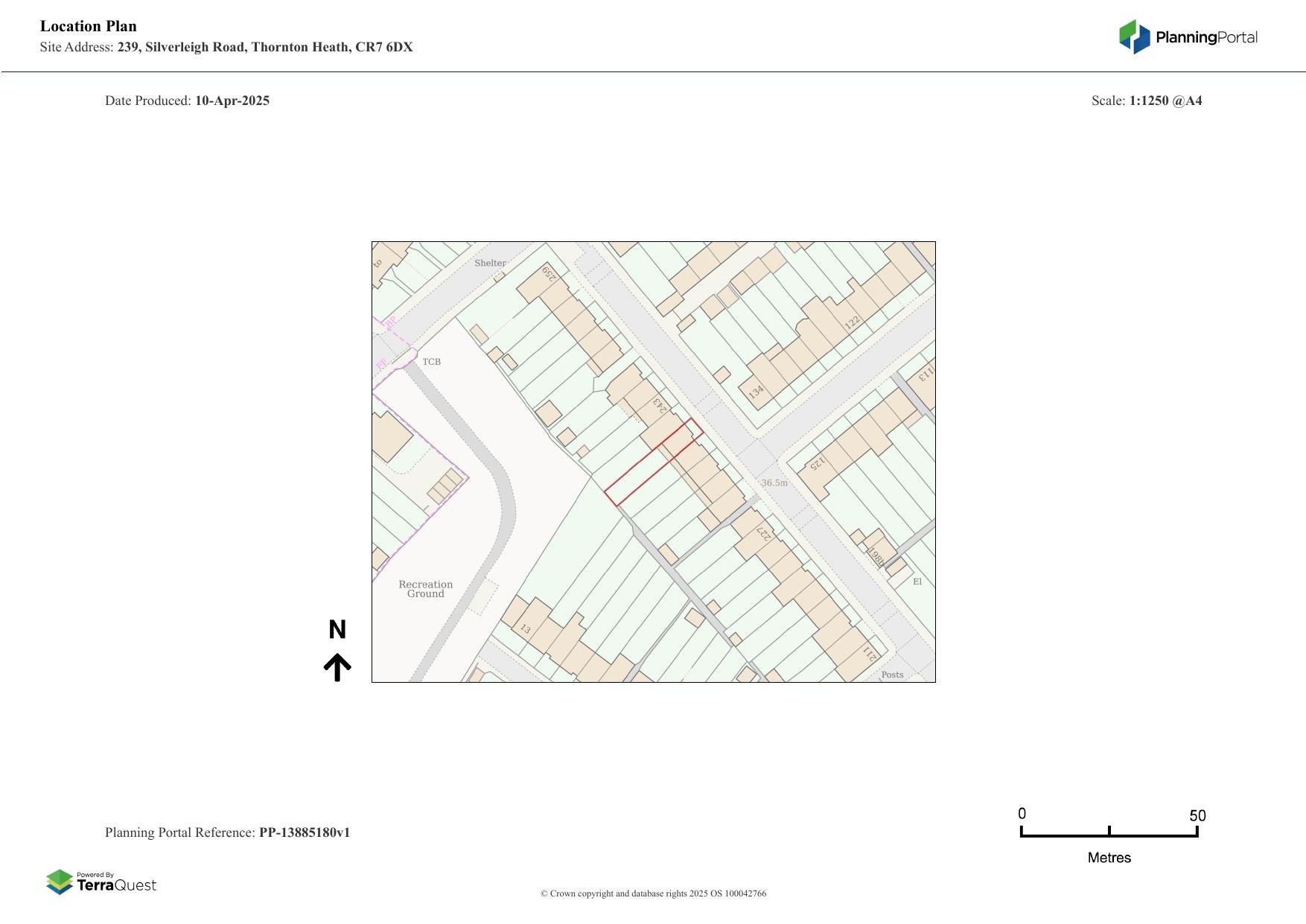This screenshot has width=1306, height=924.
Task: Click the 'Shelter' label on map
Action: click(x=490, y=263)
